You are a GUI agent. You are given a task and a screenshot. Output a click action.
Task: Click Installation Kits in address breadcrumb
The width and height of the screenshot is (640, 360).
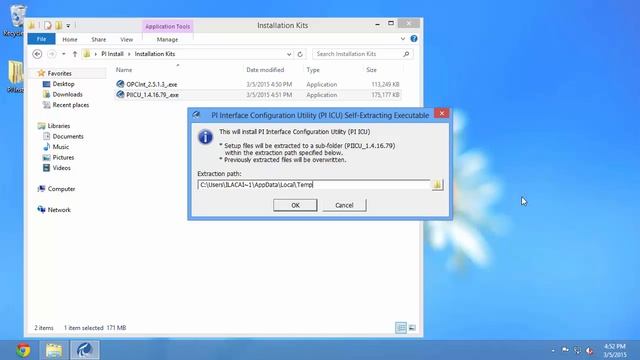tap(155, 54)
